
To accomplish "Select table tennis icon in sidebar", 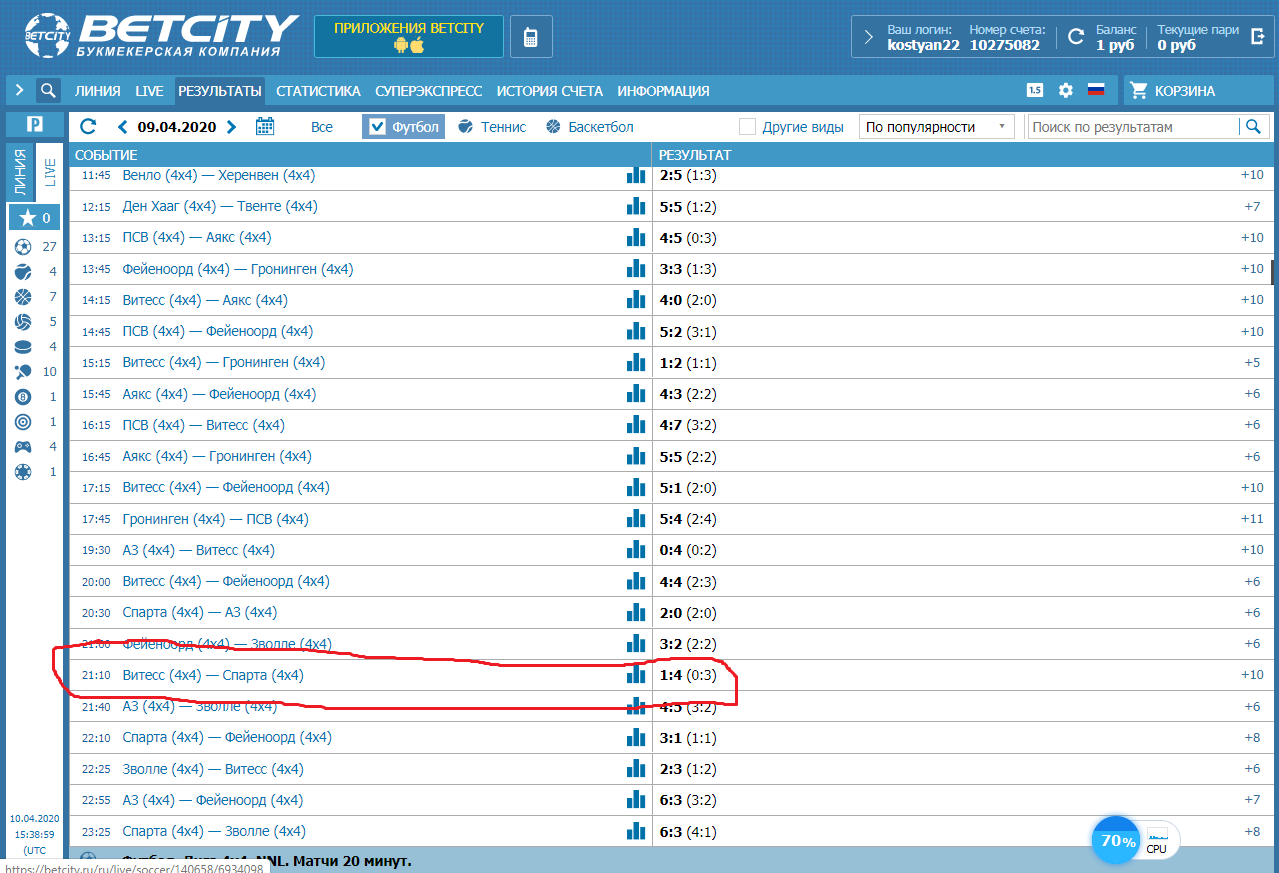I will [x=23, y=372].
